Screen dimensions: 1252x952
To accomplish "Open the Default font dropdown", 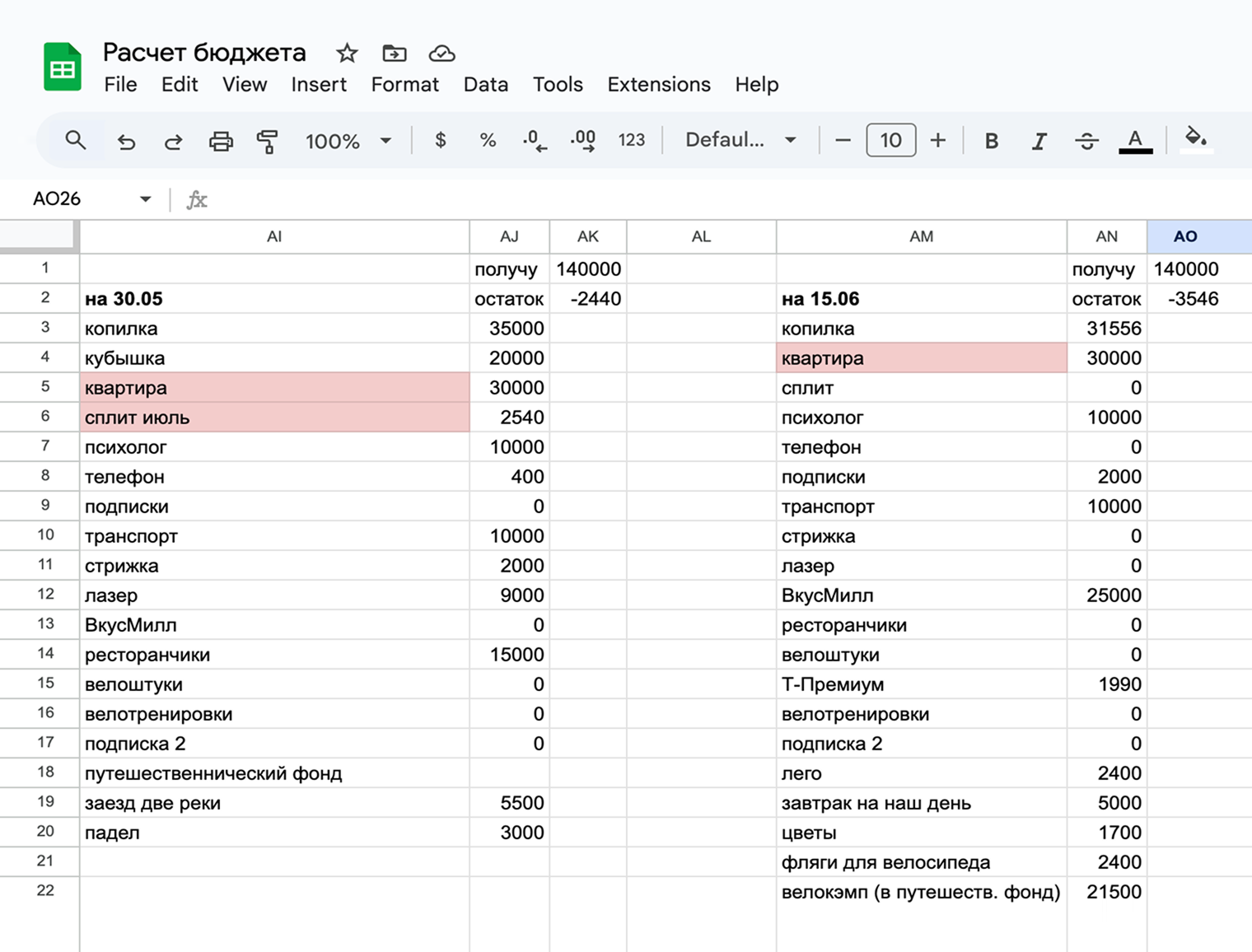I will tap(740, 140).
